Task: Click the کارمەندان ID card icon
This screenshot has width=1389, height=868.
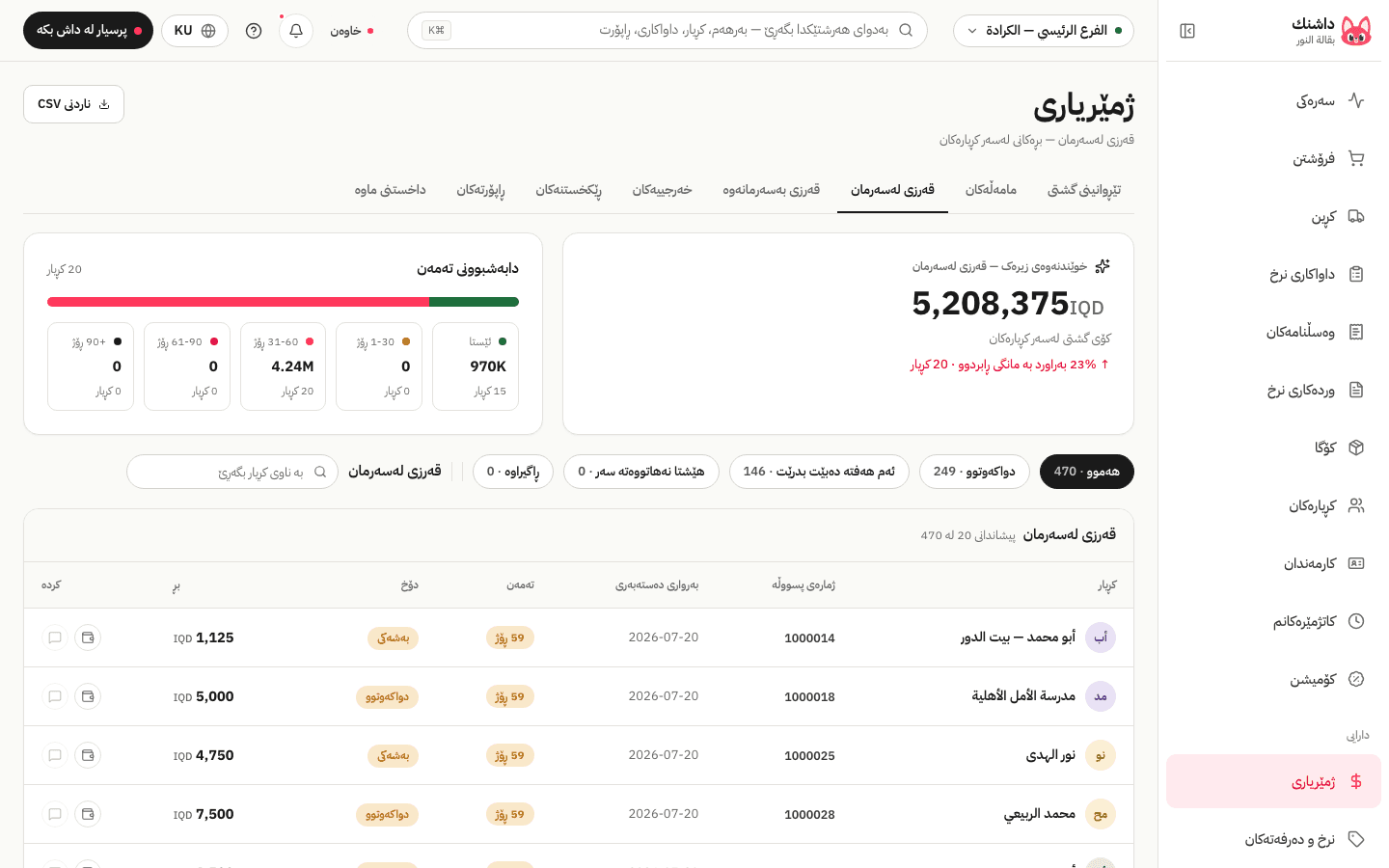Action: pos(1356,563)
